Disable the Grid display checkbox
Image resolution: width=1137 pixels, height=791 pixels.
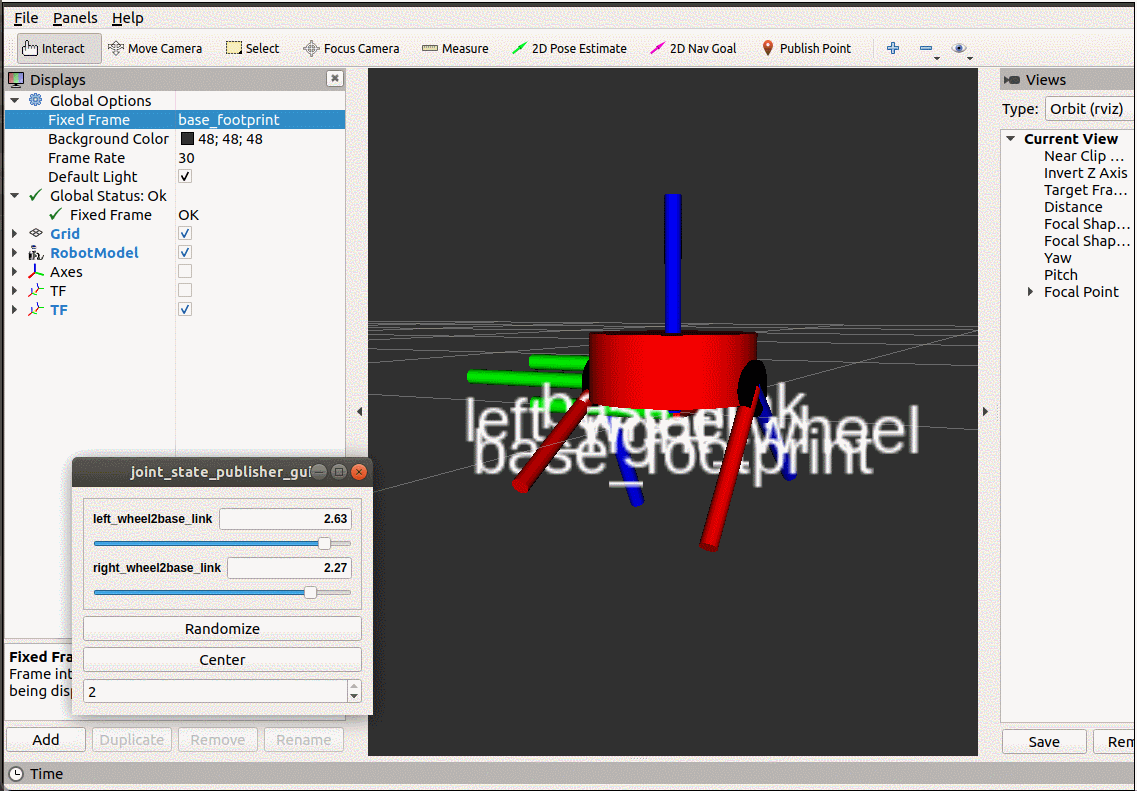(x=185, y=233)
